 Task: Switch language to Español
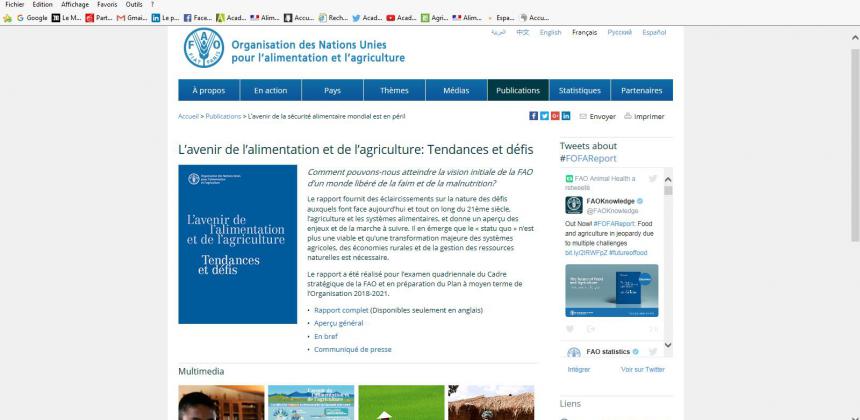coord(654,32)
